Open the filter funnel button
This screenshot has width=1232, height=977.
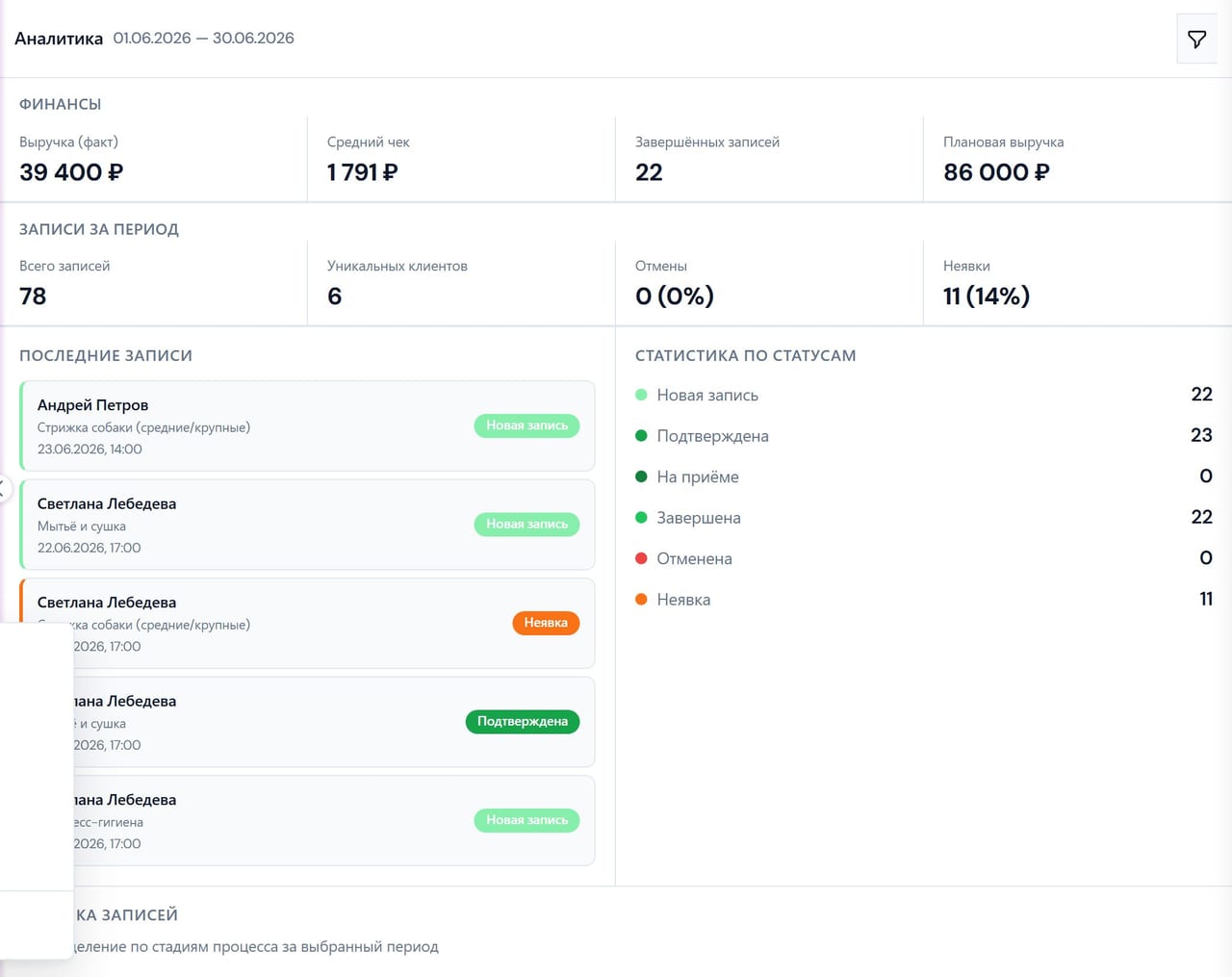(x=1196, y=39)
